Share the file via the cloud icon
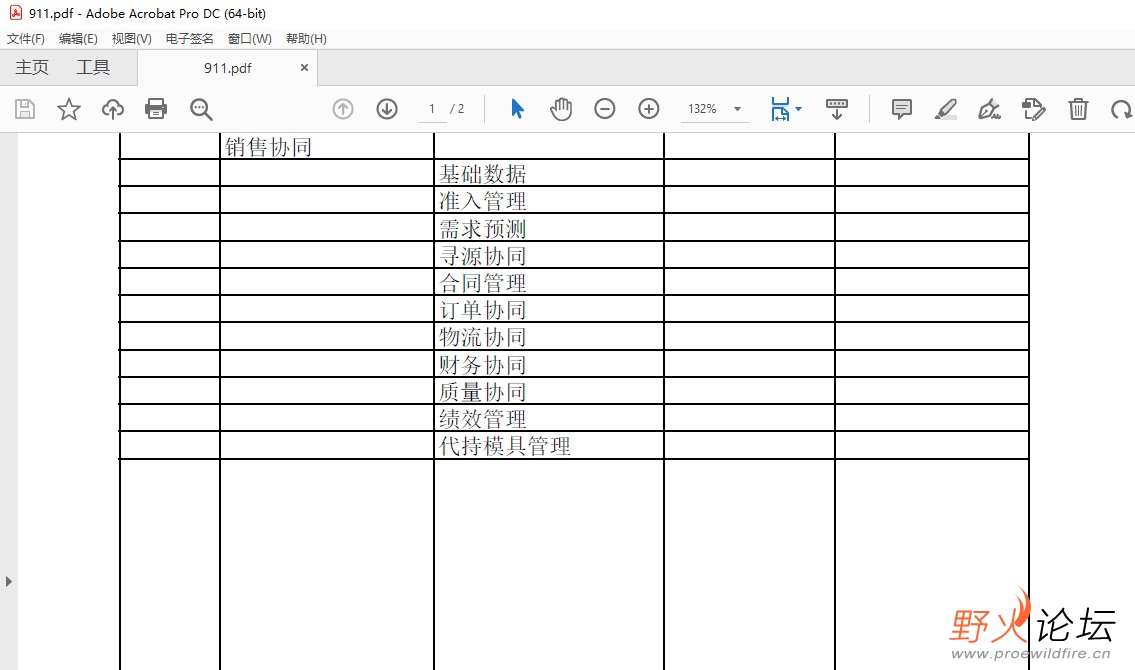 click(110, 109)
